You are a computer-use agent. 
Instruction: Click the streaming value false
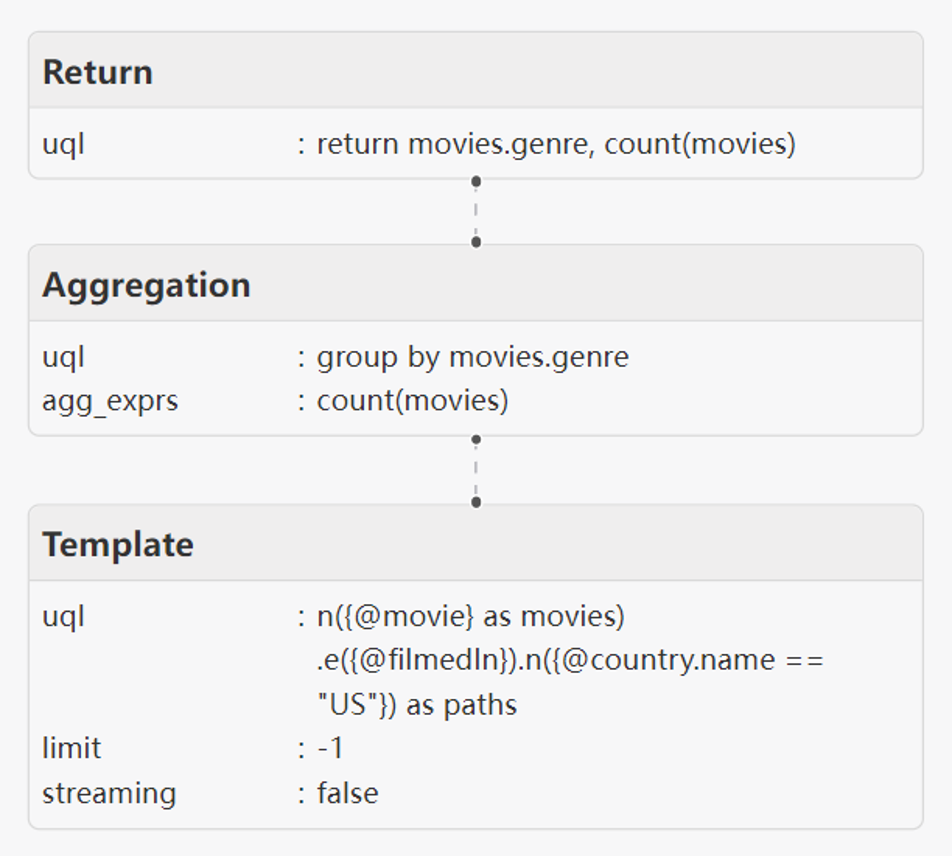(348, 793)
